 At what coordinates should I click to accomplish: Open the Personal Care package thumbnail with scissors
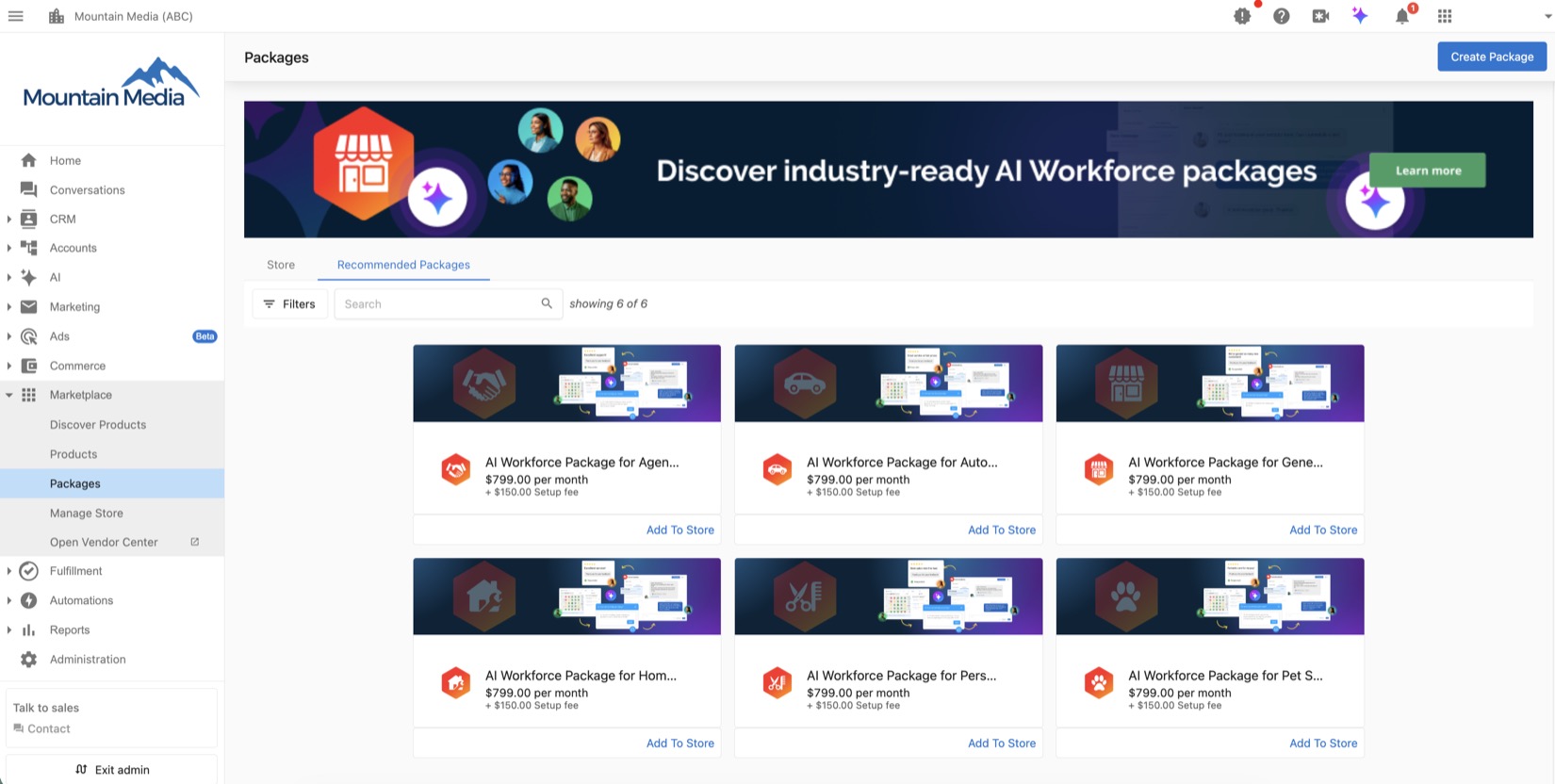[x=889, y=596]
